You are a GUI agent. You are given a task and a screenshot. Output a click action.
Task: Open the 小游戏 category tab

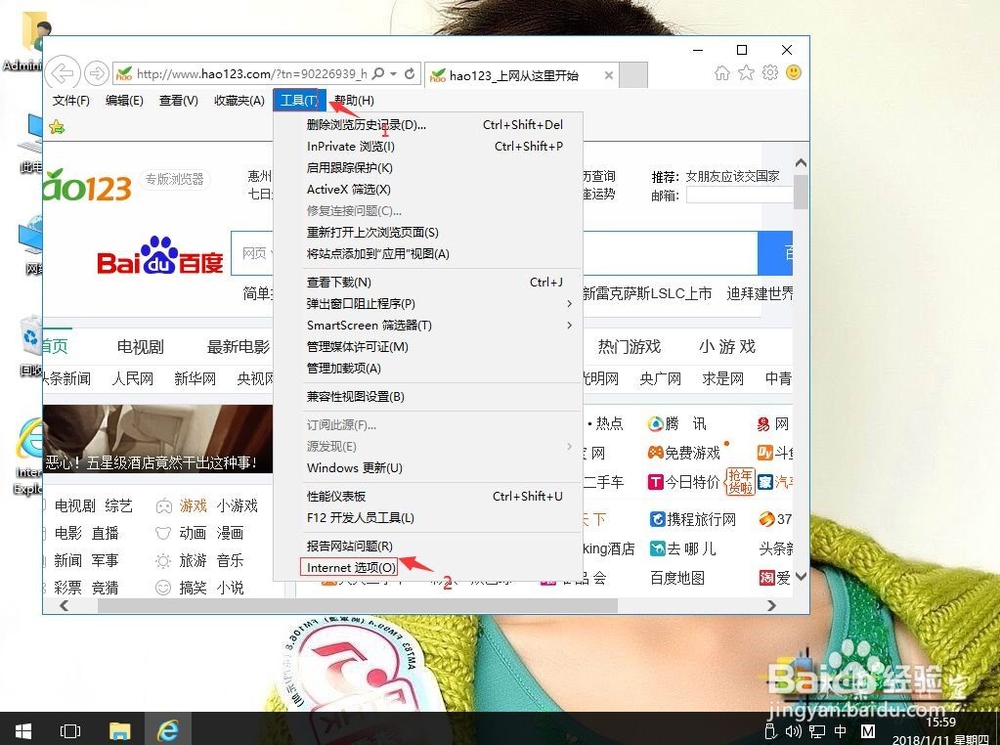click(727, 347)
